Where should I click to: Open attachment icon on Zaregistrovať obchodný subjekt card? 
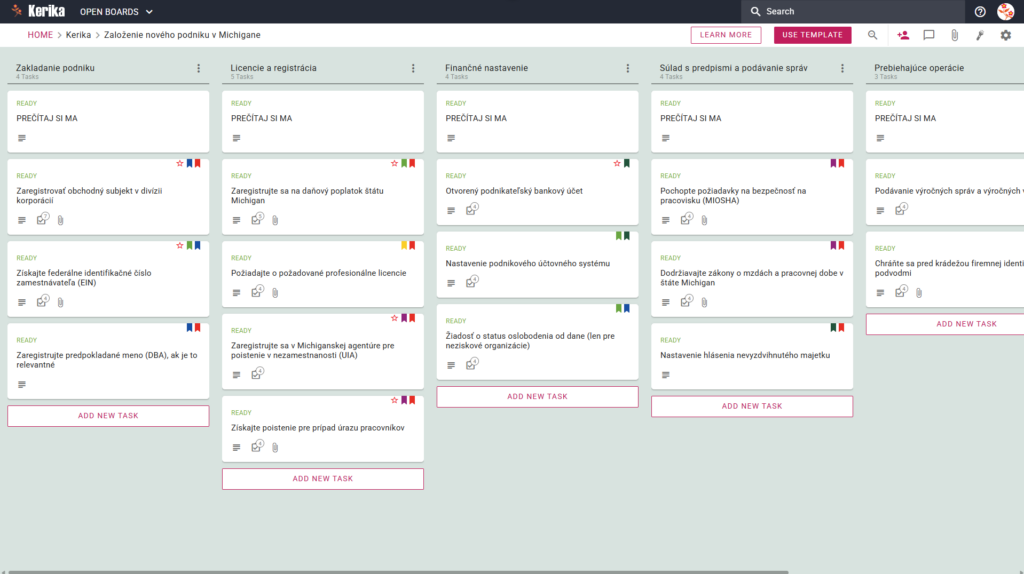61,220
